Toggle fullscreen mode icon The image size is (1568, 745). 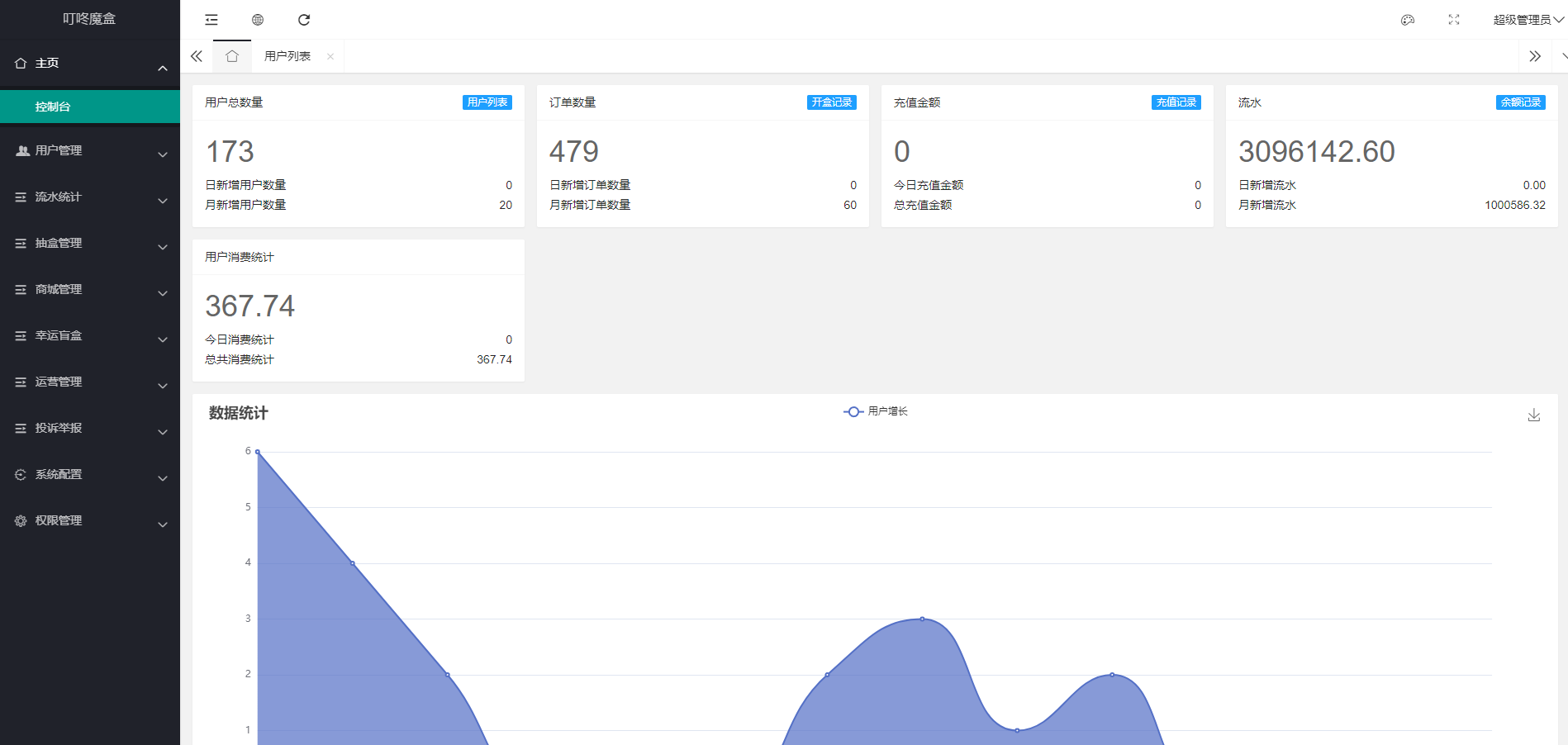pos(1454,20)
